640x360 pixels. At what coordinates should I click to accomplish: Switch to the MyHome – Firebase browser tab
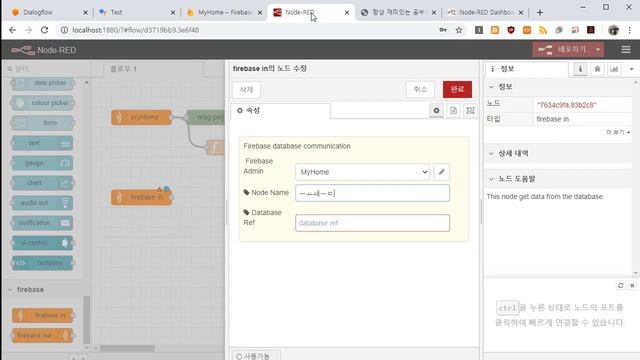click(x=224, y=12)
